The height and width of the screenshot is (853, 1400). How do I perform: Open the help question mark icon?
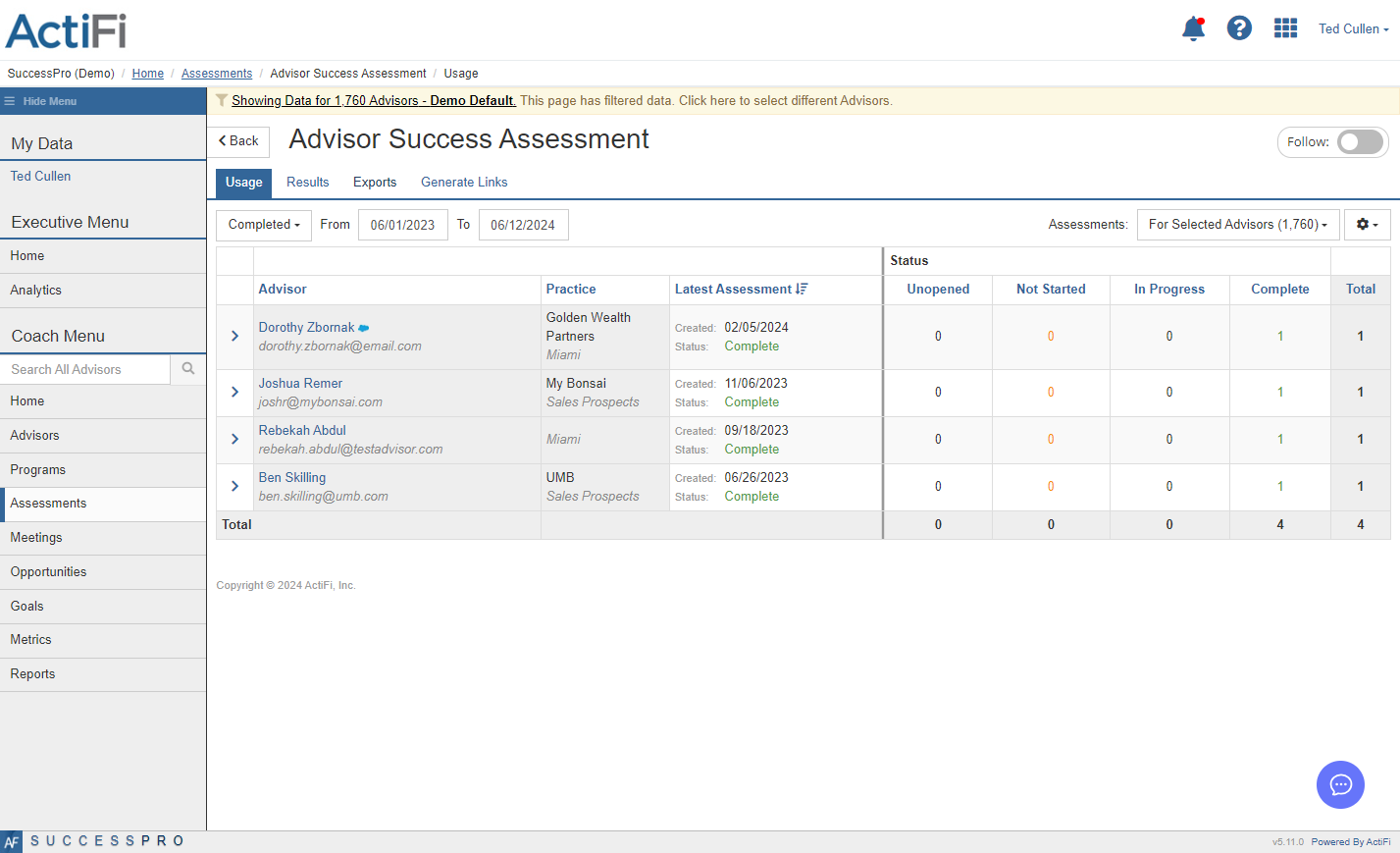point(1239,27)
